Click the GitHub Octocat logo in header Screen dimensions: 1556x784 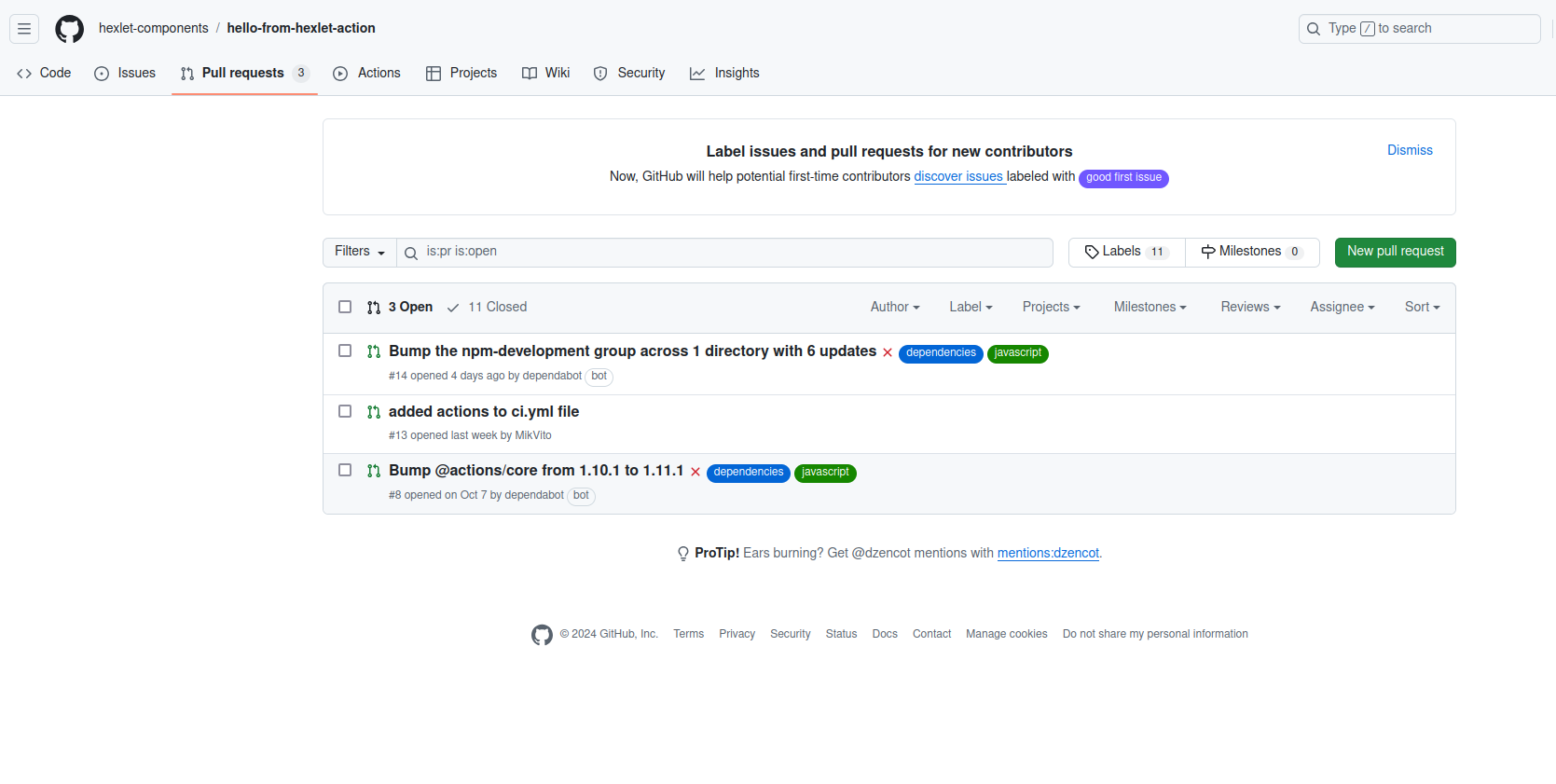click(69, 29)
